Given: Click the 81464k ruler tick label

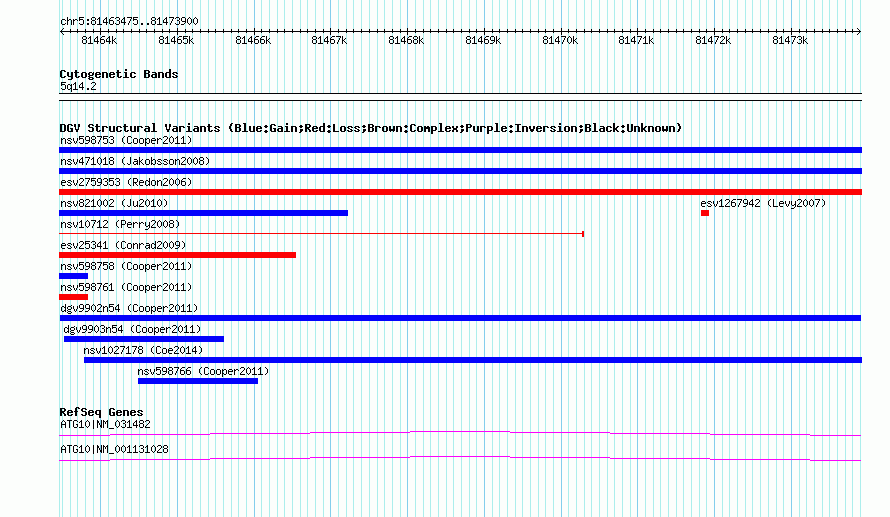Looking at the screenshot, I should [99, 40].
